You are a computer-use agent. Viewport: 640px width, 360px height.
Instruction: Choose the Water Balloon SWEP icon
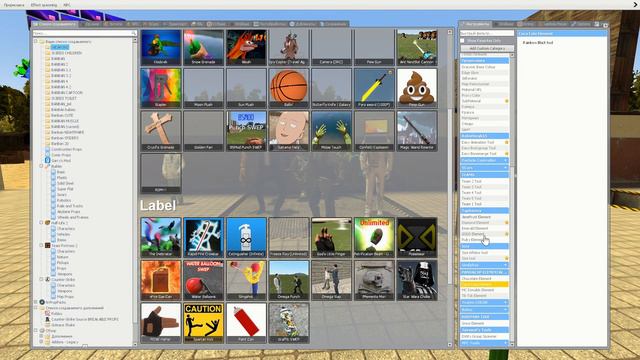(203, 280)
